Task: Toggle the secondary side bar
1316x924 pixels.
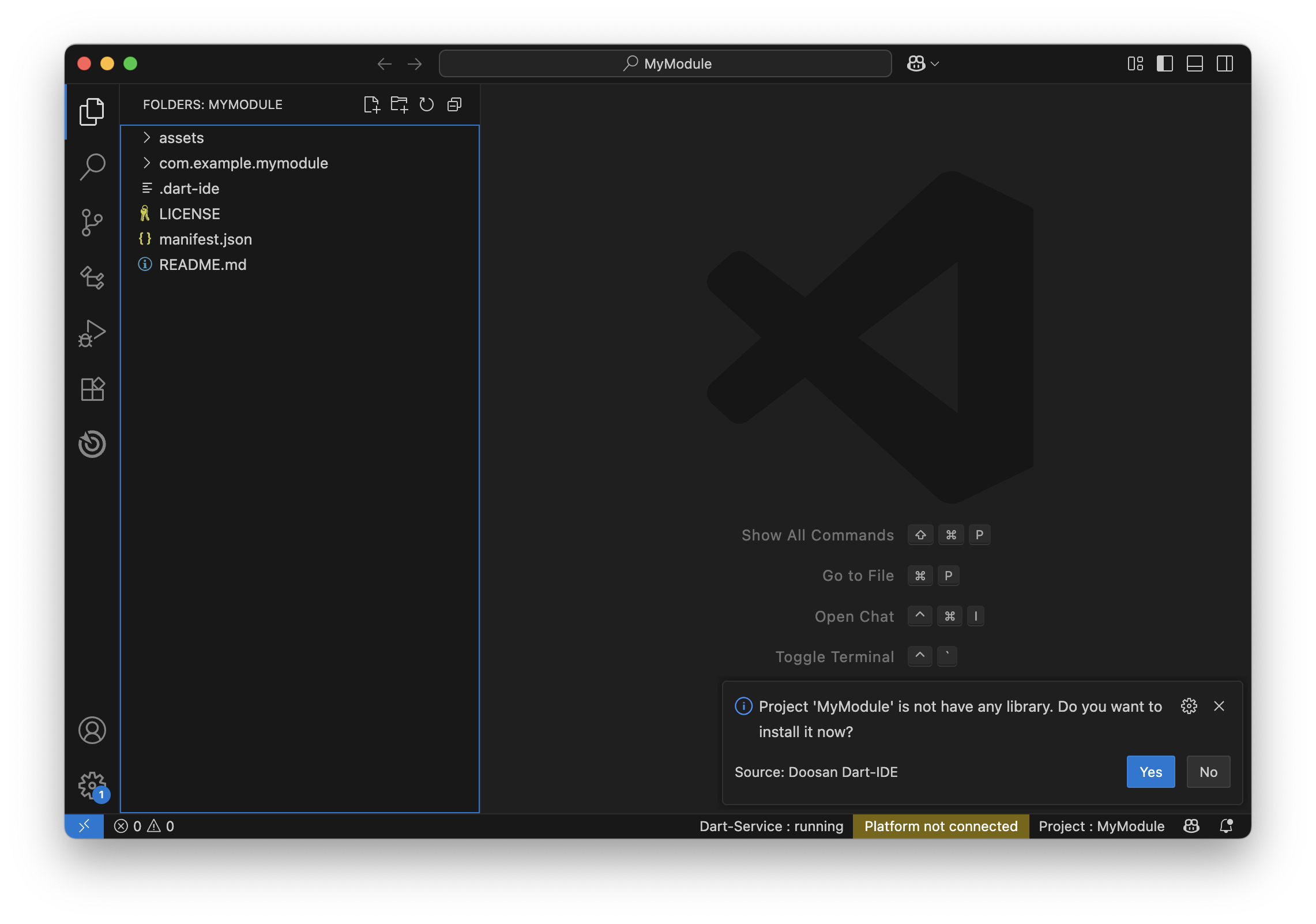Action: click(1225, 63)
